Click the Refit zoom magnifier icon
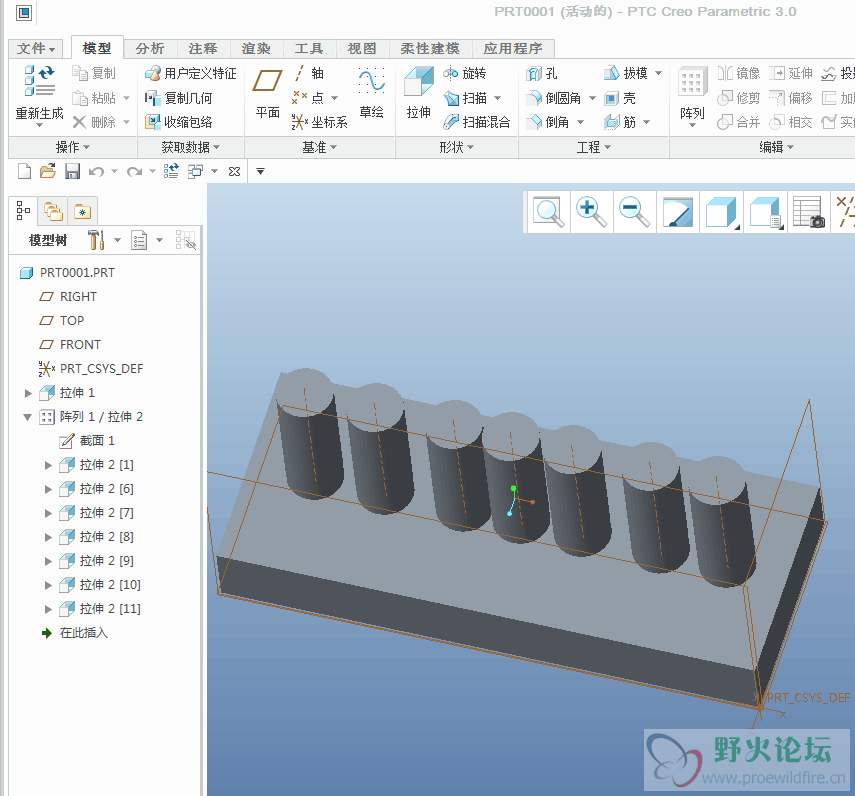 [x=547, y=212]
